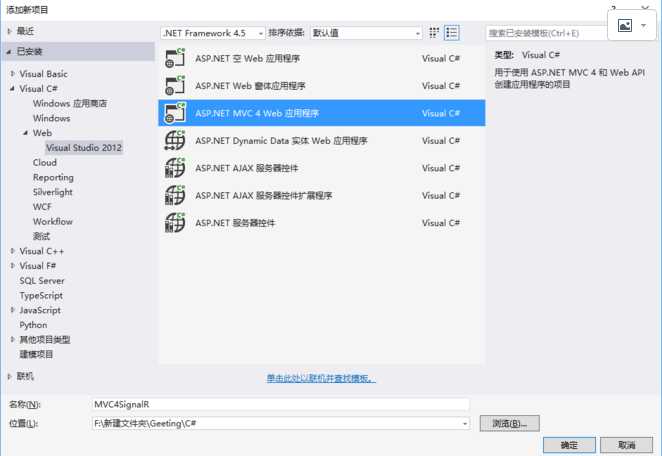Viewport: 662px width, 456px height.
Task: Select the Cloud category
Action: (x=44, y=163)
